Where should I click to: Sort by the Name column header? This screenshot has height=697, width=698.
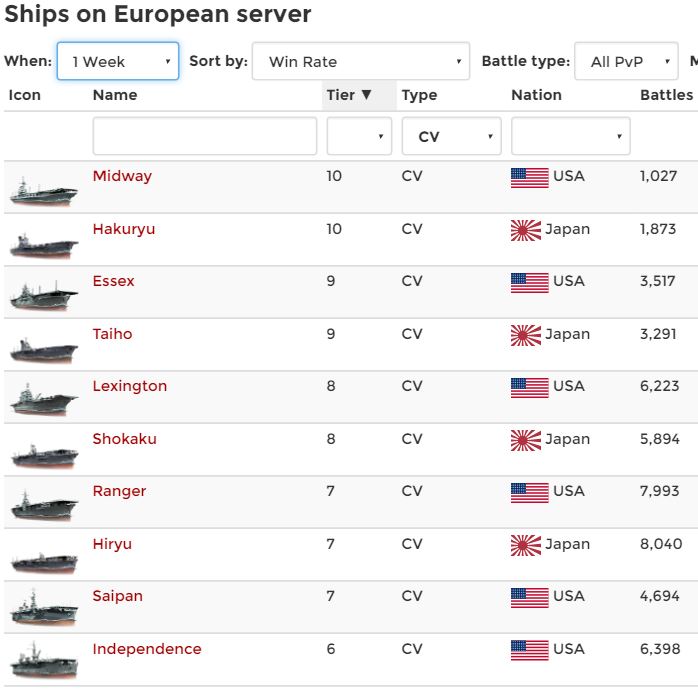pos(115,95)
